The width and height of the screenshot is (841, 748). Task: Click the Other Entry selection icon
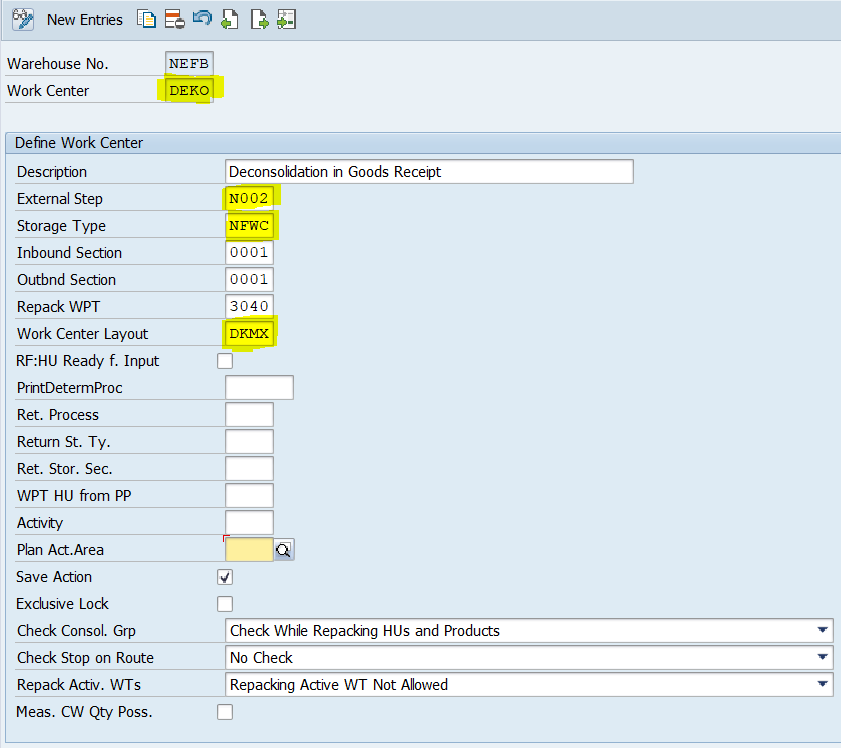286,19
